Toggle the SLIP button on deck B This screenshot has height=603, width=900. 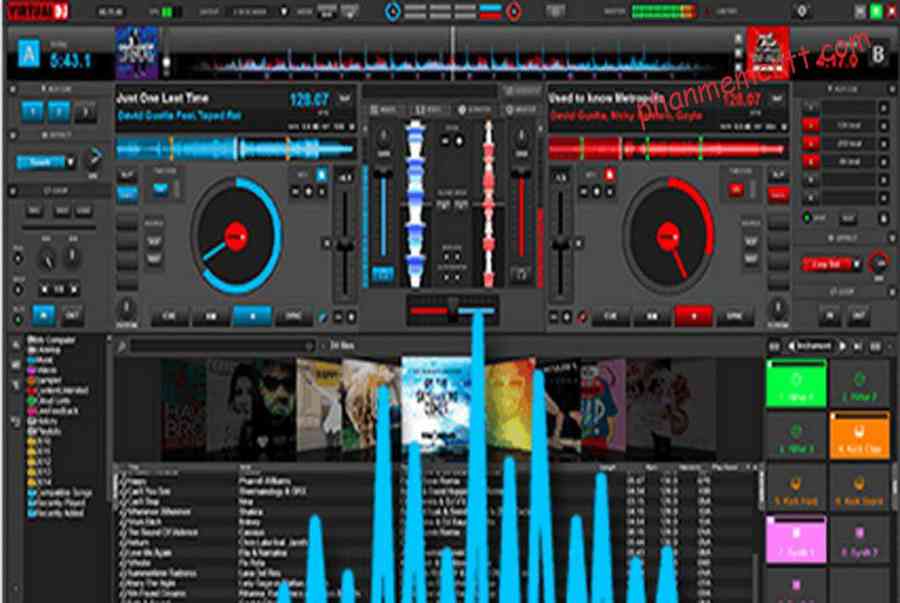(778, 175)
